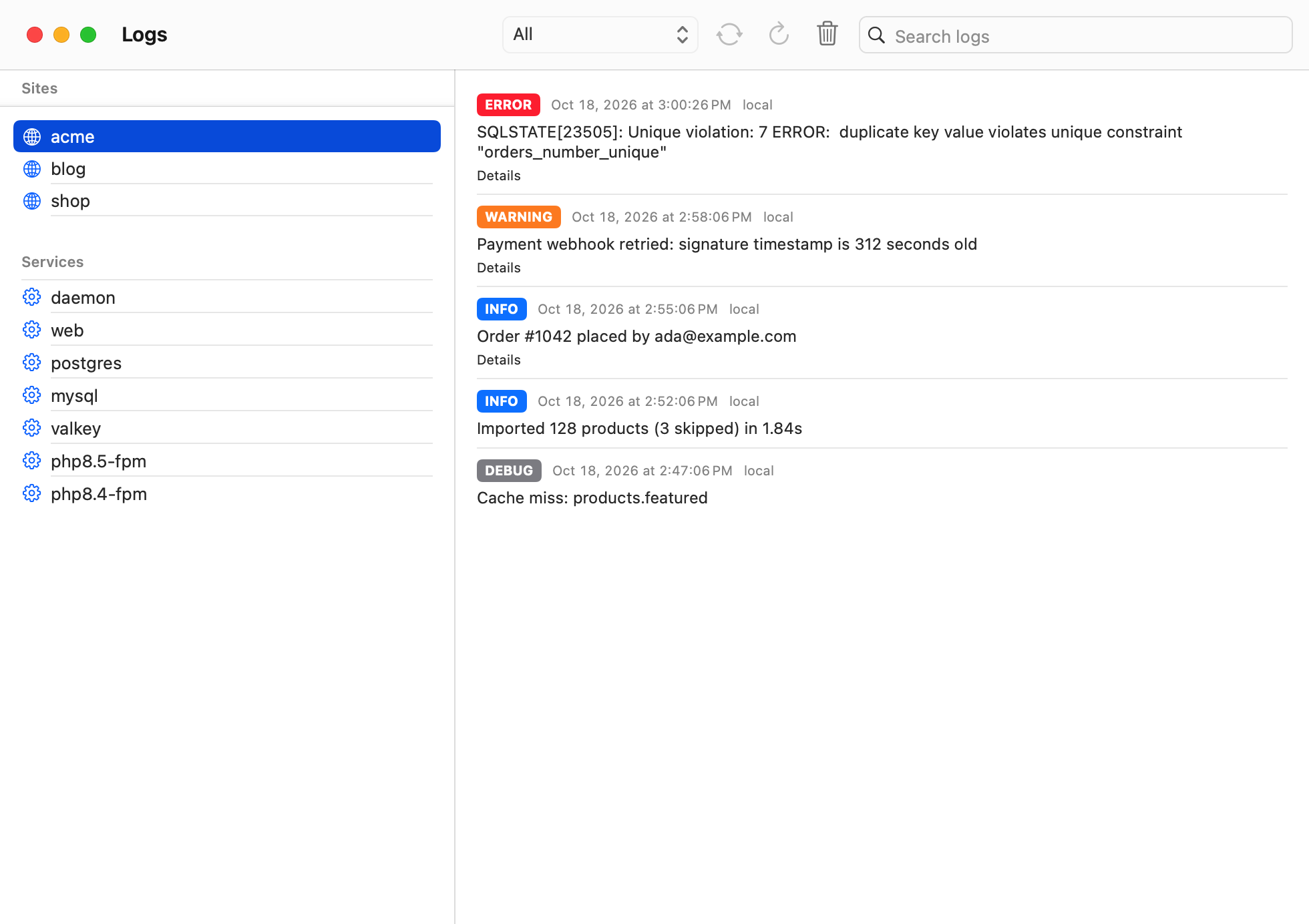Expand Details under the payment webhook warning
Screen dimensions: 1309x924
[x=499, y=268]
